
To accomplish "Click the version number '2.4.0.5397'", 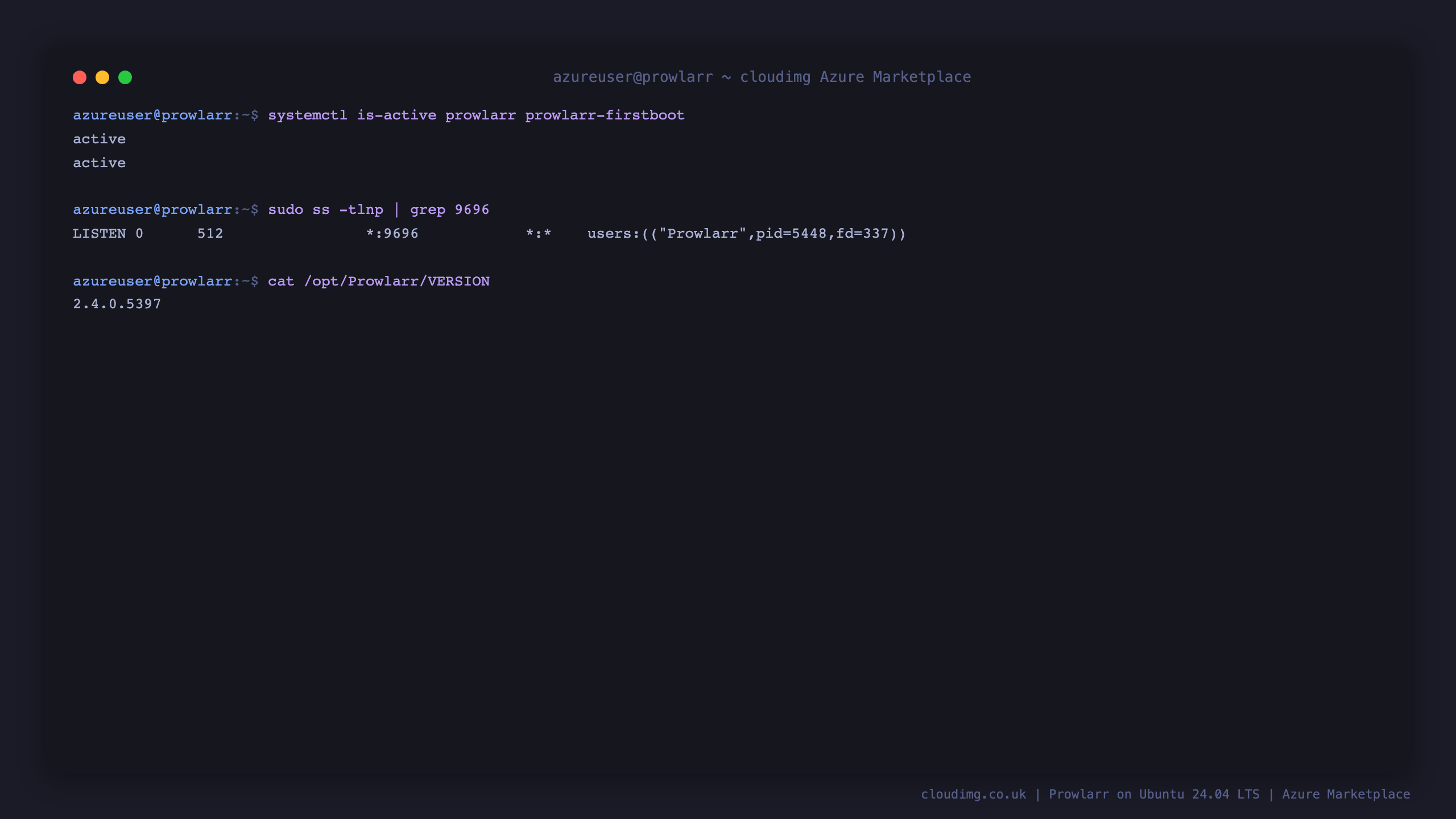I will [x=117, y=304].
